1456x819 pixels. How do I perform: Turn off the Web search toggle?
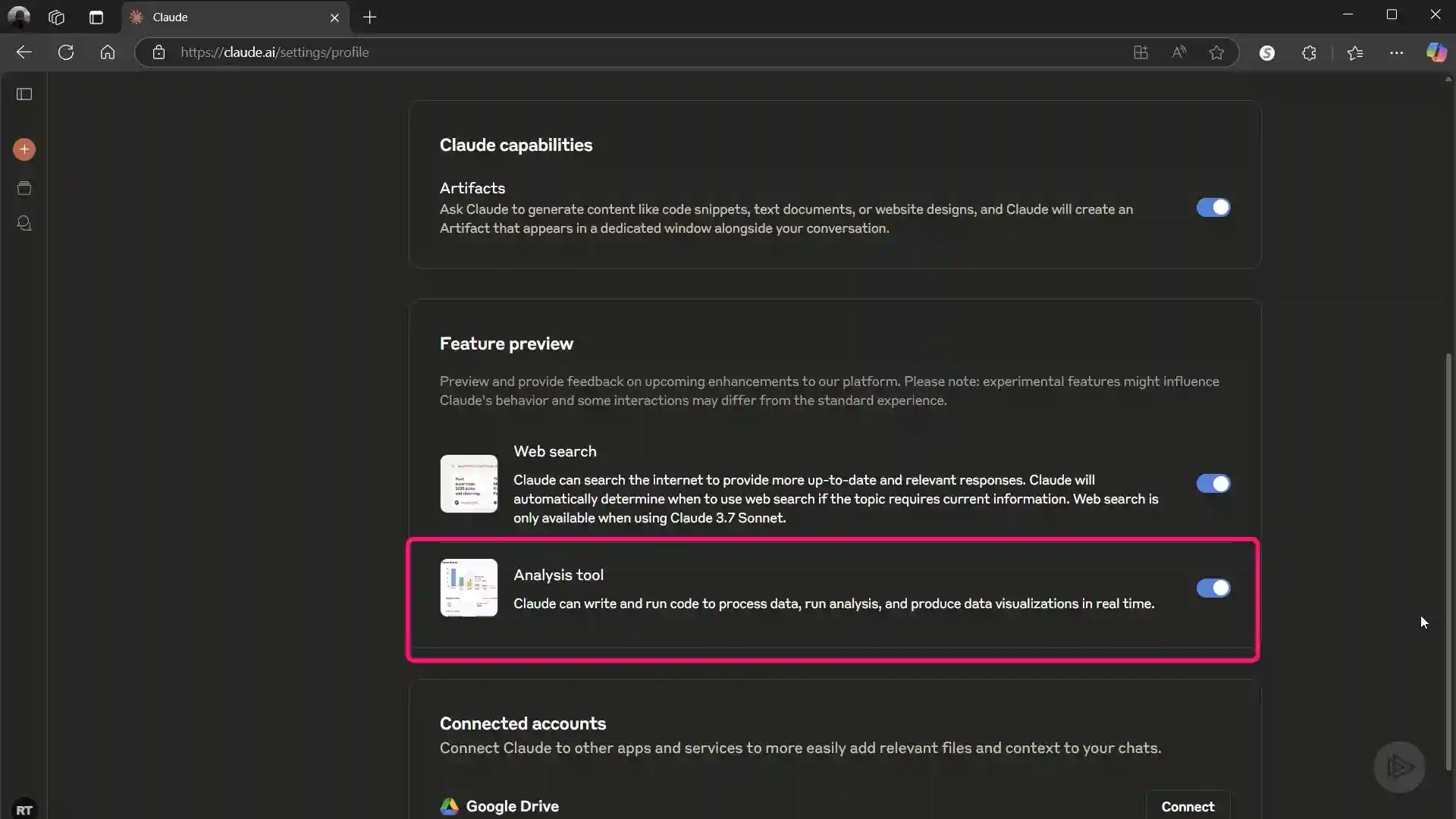(1213, 484)
